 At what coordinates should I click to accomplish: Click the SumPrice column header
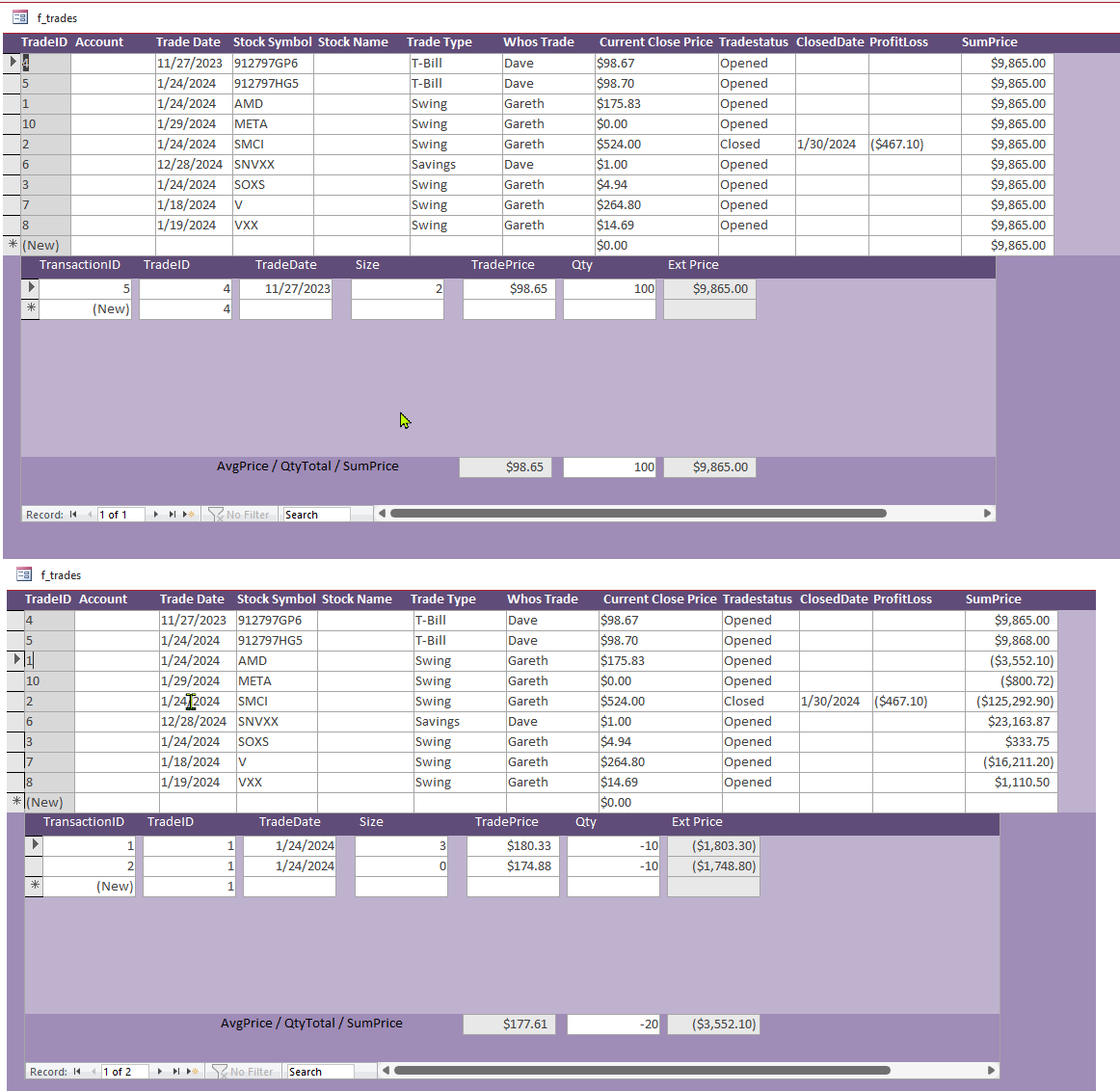pos(989,41)
